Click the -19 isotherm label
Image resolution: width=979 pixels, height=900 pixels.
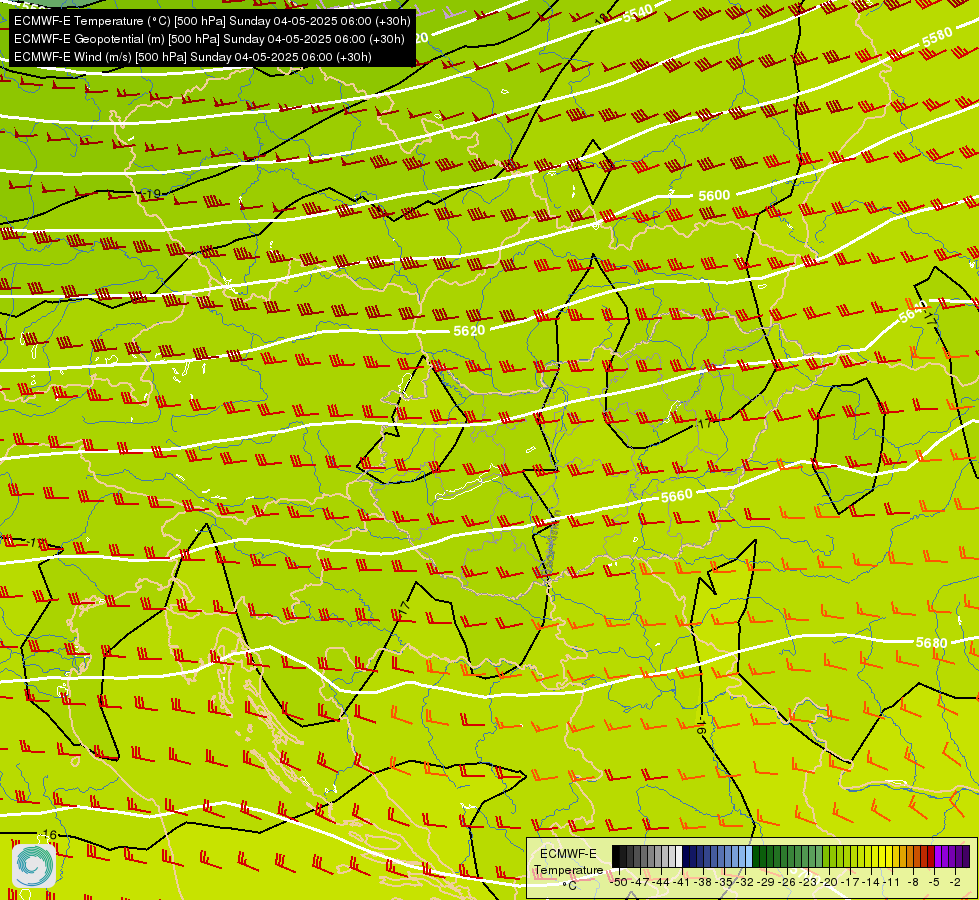click(x=151, y=194)
